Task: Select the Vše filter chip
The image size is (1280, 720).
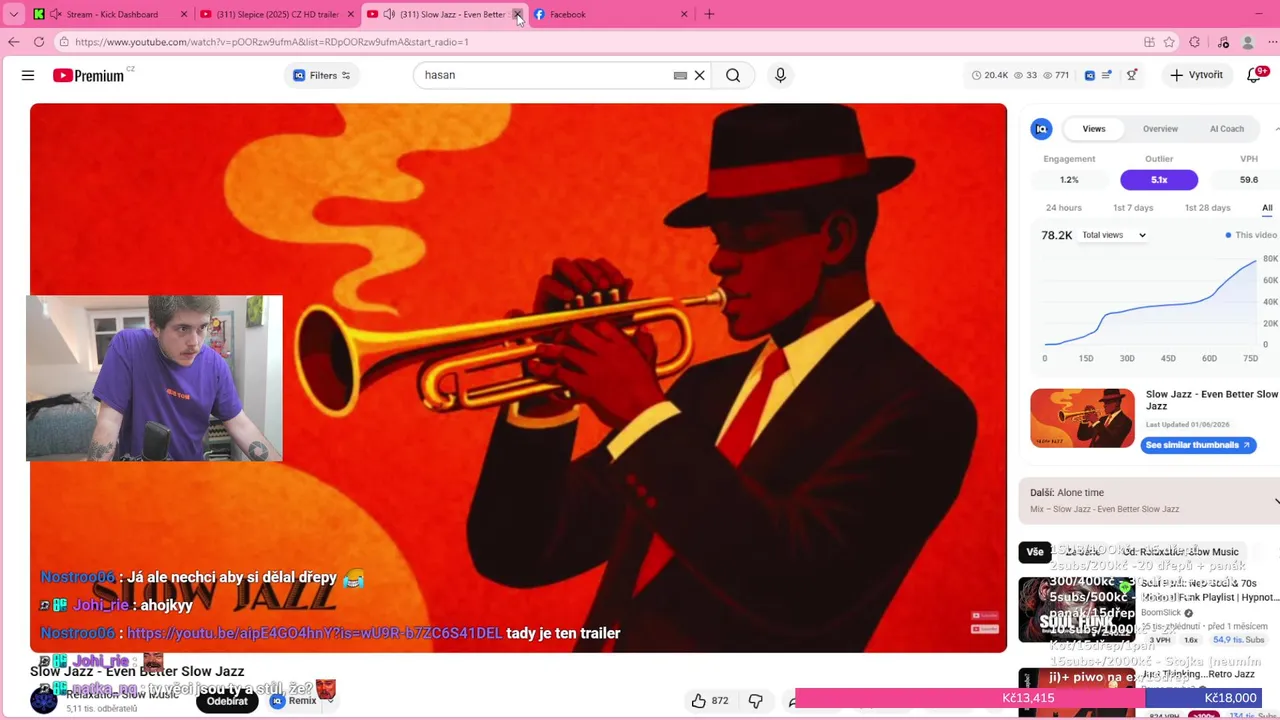Action: (x=1034, y=552)
